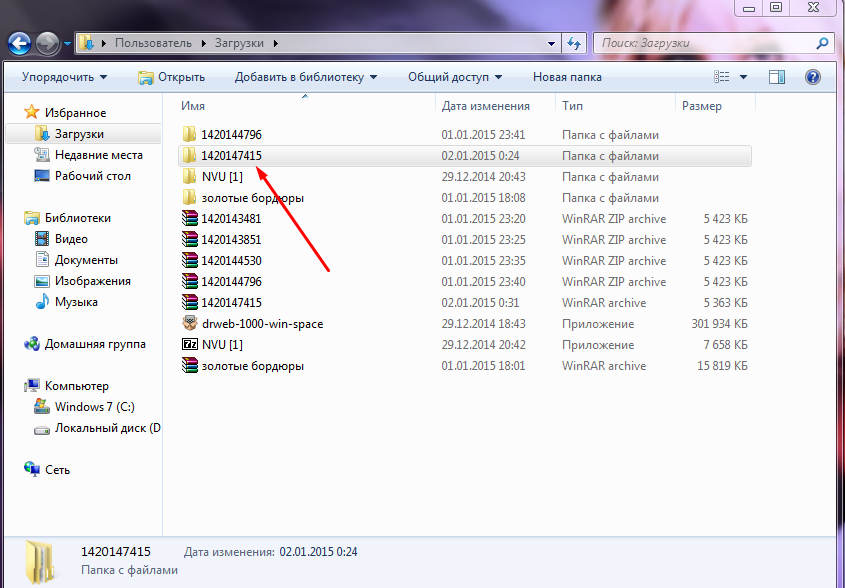Go back with the blue Back arrow
Viewport: 845px width, 588px height.
(19, 43)
